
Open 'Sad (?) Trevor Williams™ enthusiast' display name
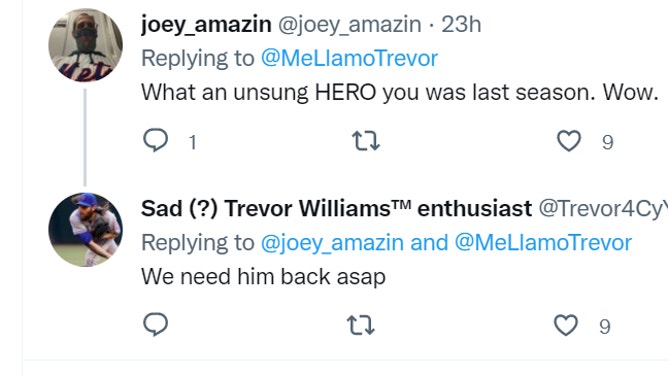[x=337, y=209]
